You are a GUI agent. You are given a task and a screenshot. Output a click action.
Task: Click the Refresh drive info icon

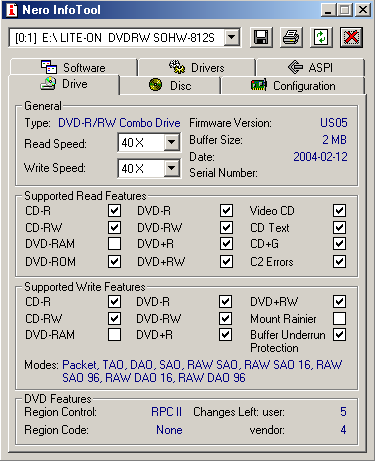pyautogui.click(x=321, y=37)
